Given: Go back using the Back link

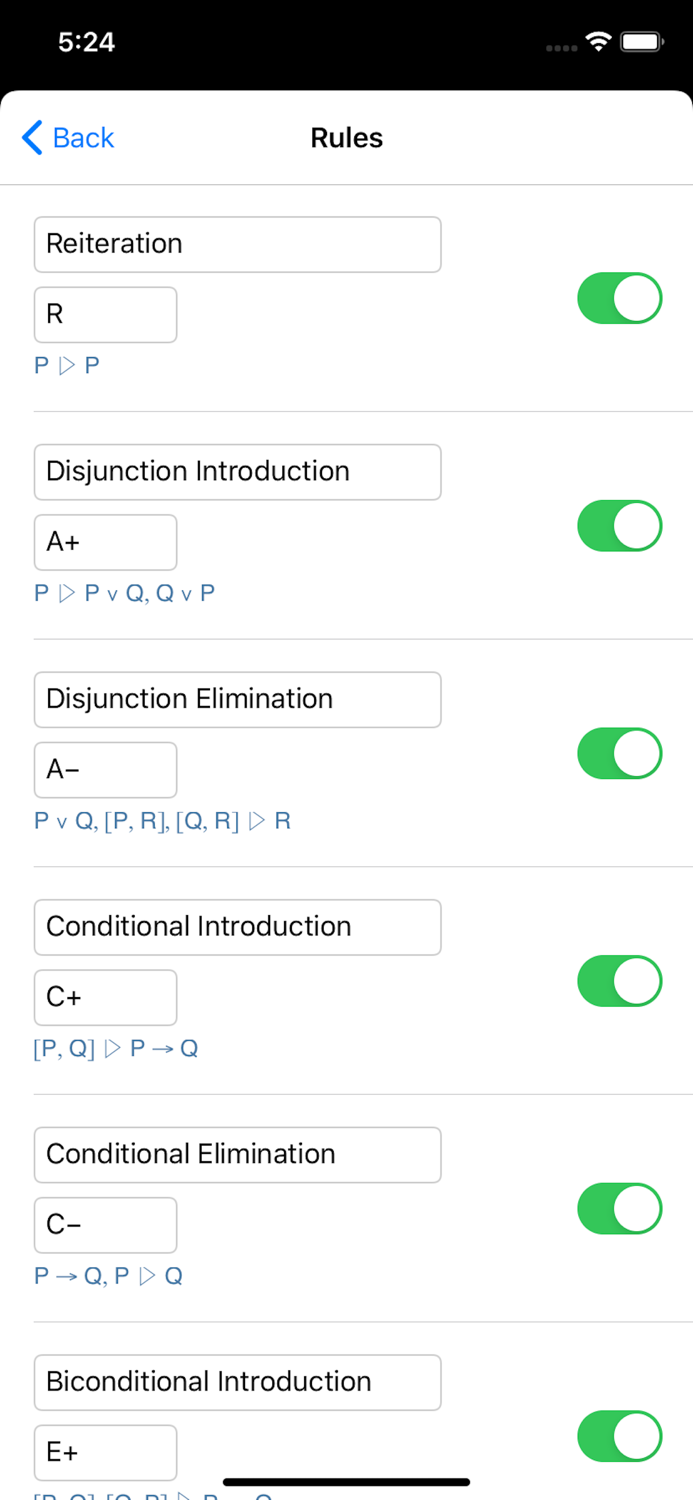Looking at the screenshot, I should [83, 138].
